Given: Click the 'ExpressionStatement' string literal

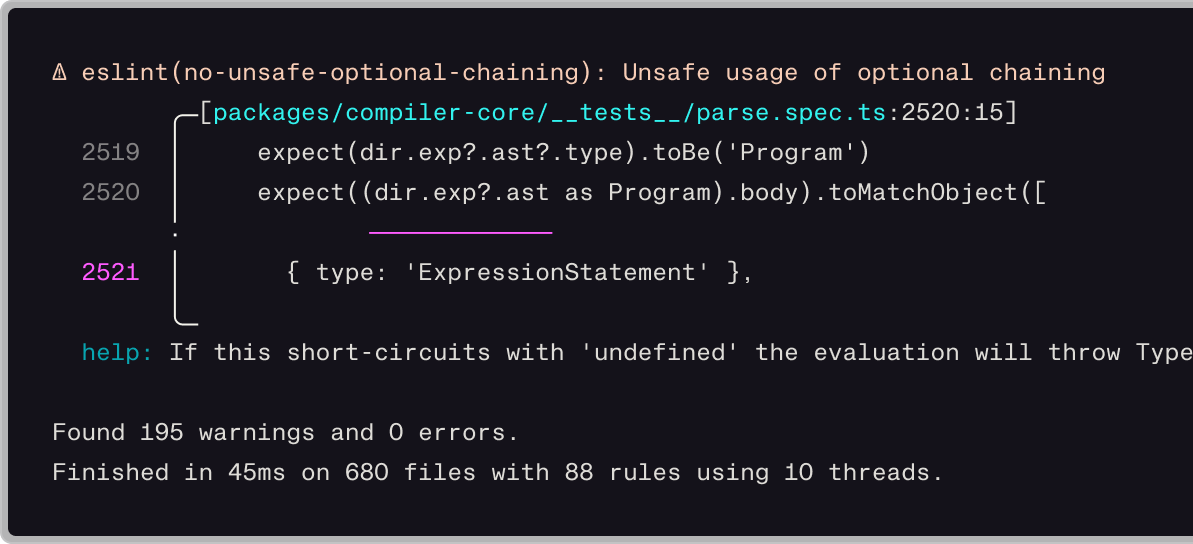Looking at the screenshot, I should click(x=557, y=272).
